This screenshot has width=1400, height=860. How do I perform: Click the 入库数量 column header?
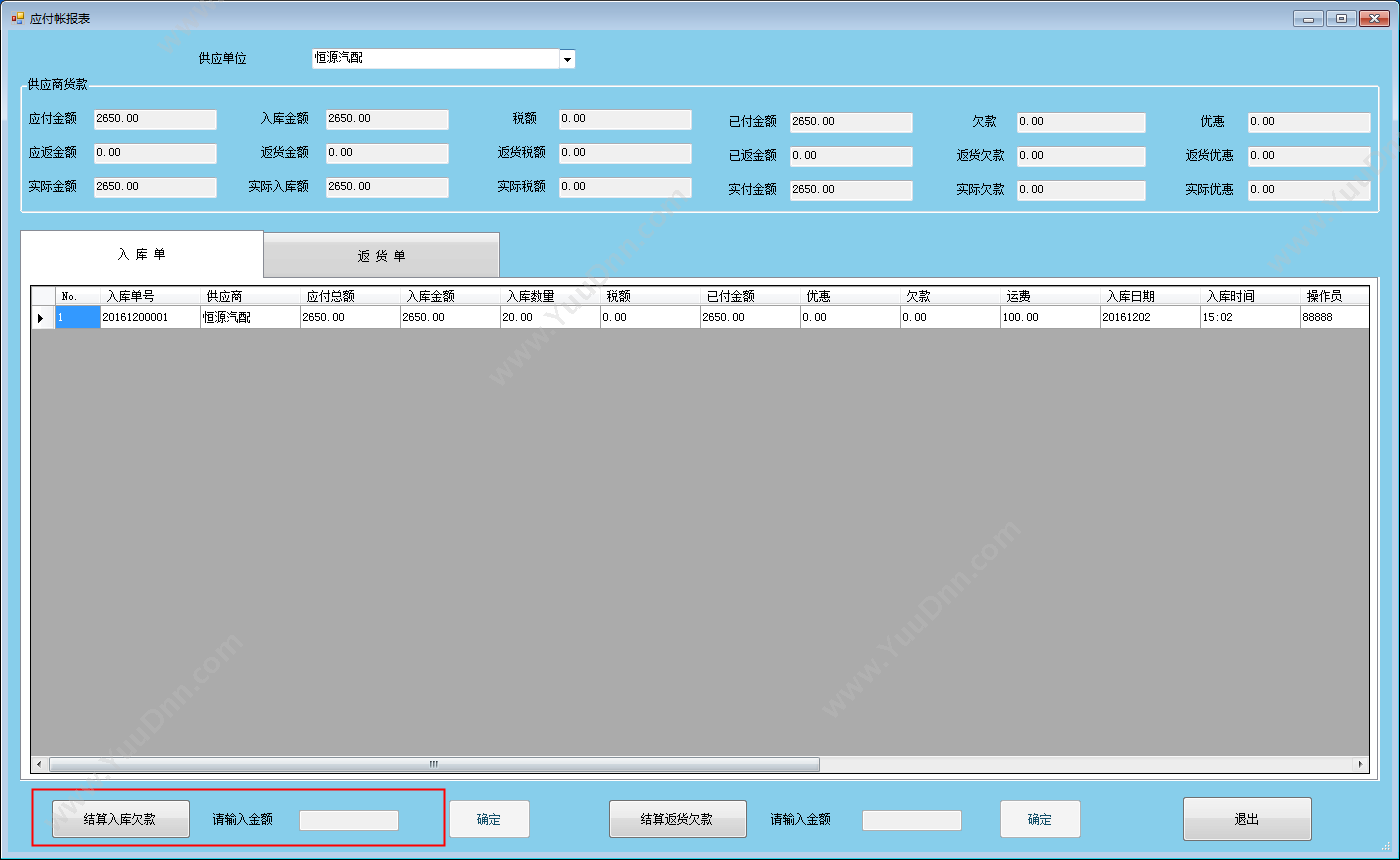(550, 297)
